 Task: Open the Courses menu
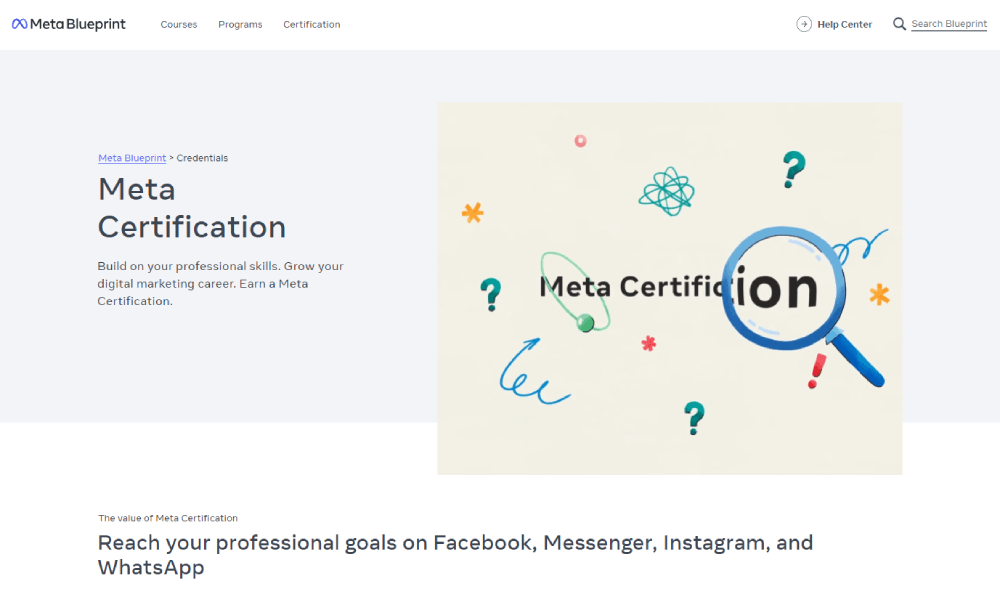[179, 24]
